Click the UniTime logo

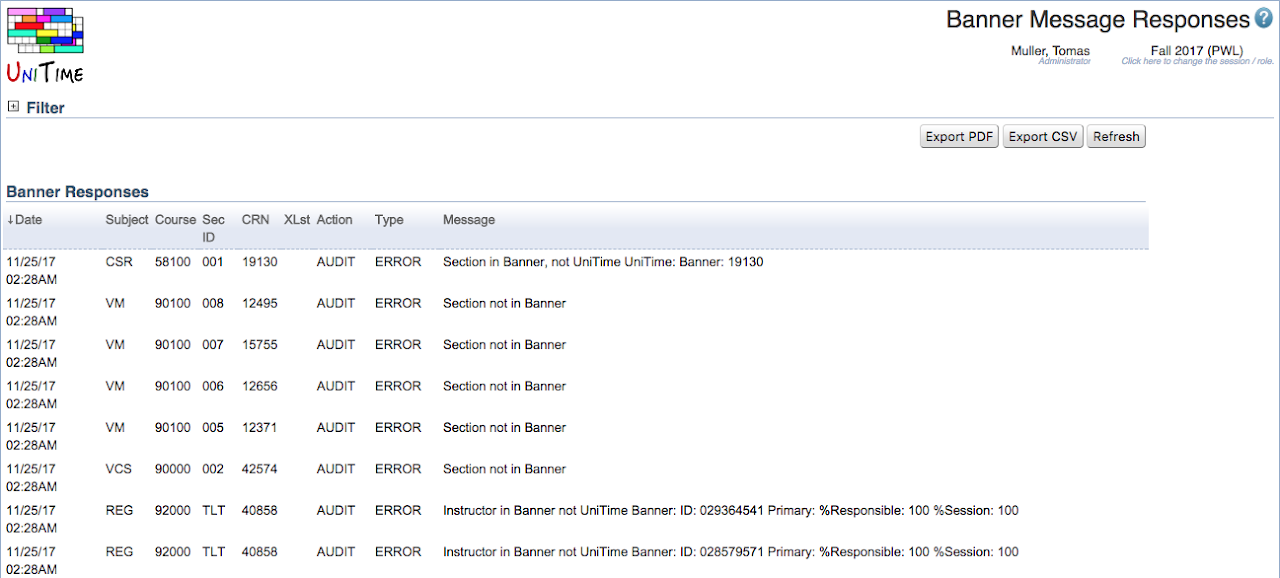pos(45,46)
